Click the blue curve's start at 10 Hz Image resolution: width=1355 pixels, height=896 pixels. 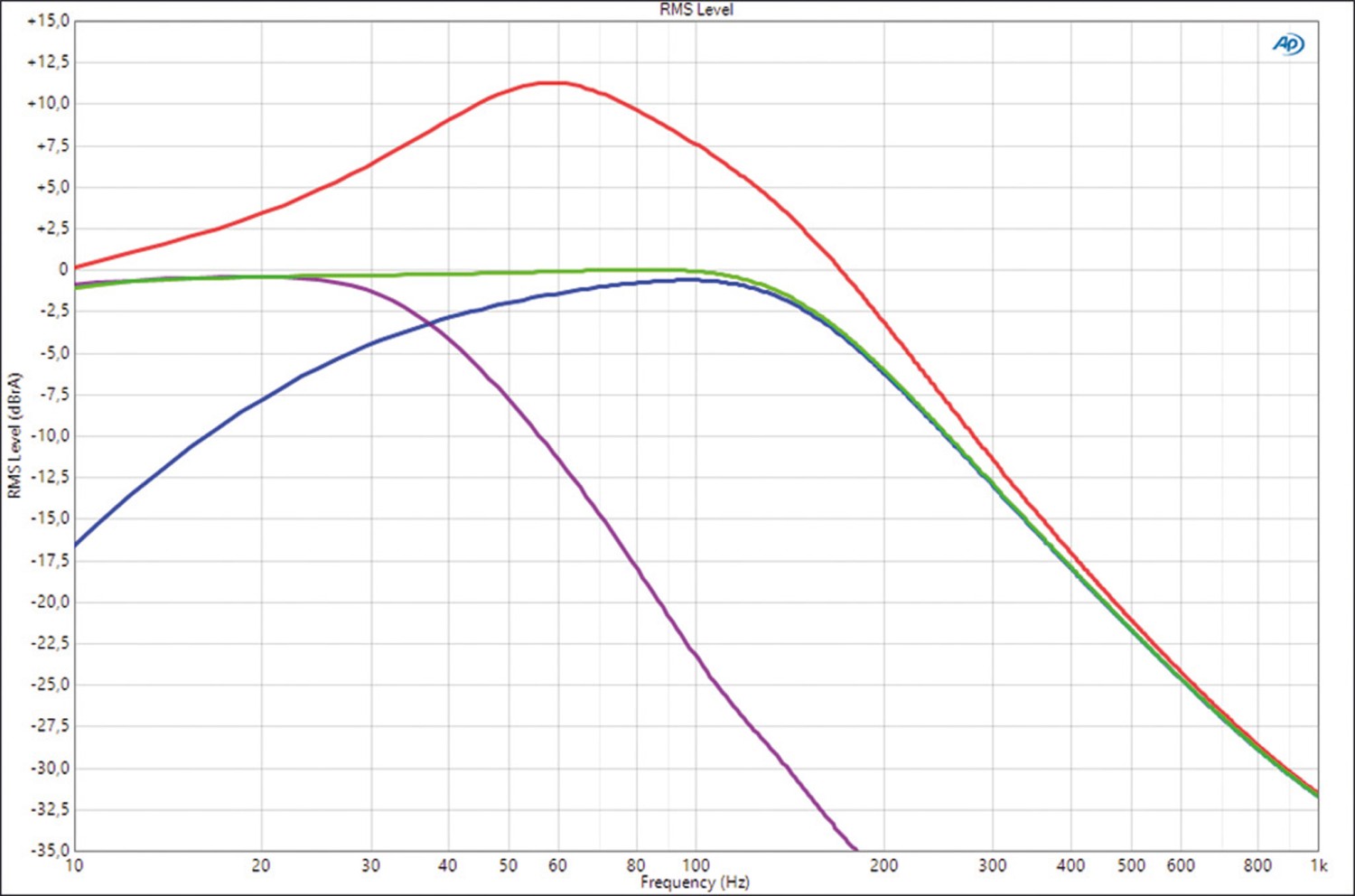click(x=76, y=545)
